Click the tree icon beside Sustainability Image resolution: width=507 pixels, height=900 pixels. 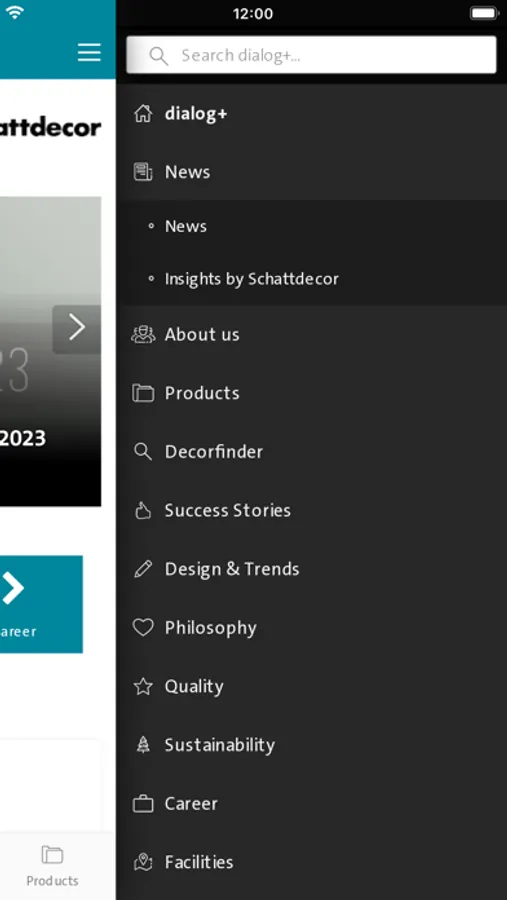click(x=143, y=745)
